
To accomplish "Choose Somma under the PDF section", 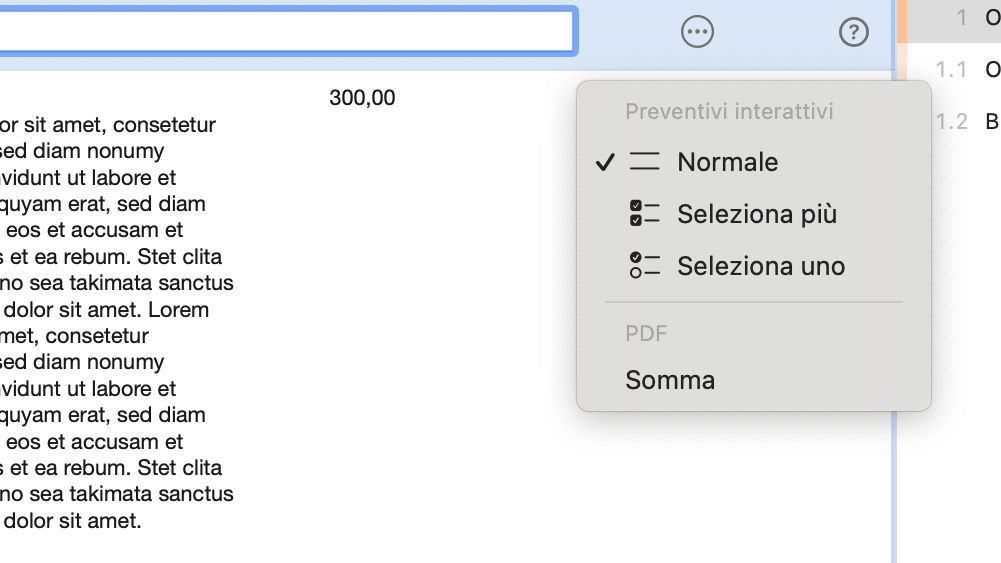I will pos(670,380).
